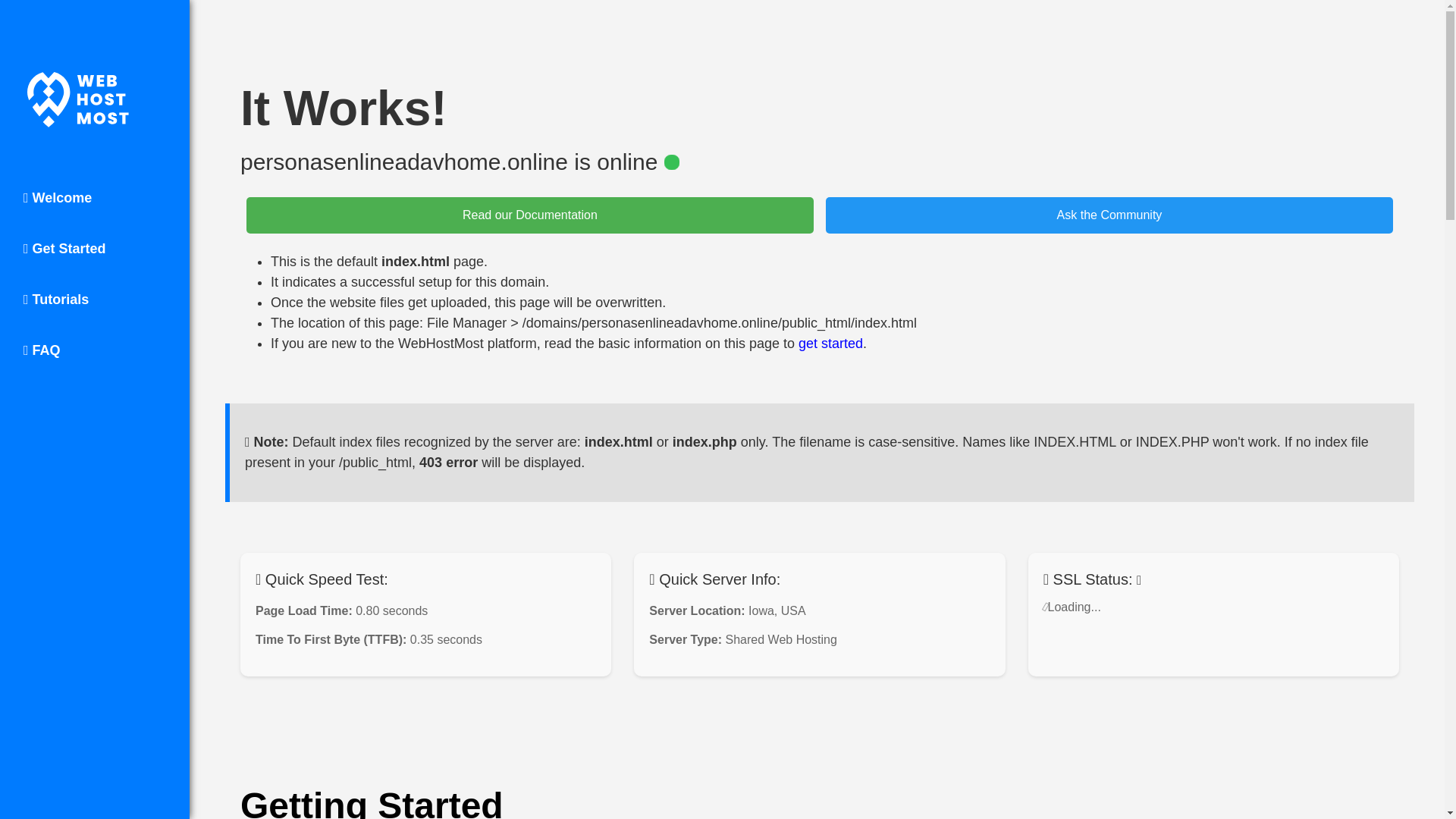Screen dimensions: 1456x819
Task: Click the Quick Server Info heading
Action: coord(714,579)
